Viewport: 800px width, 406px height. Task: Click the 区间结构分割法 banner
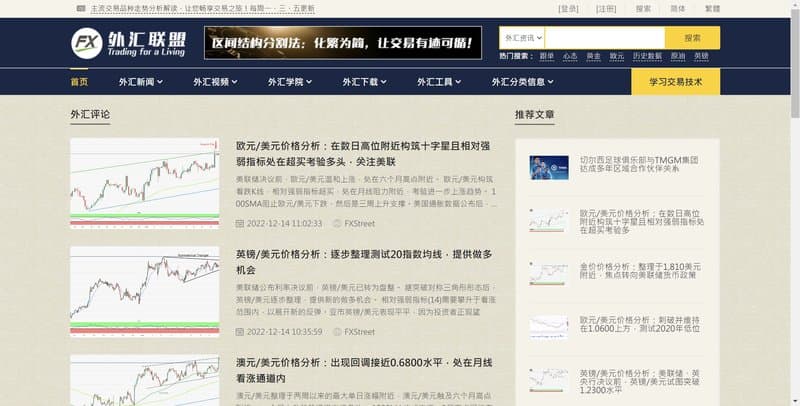tap(343, 43)
